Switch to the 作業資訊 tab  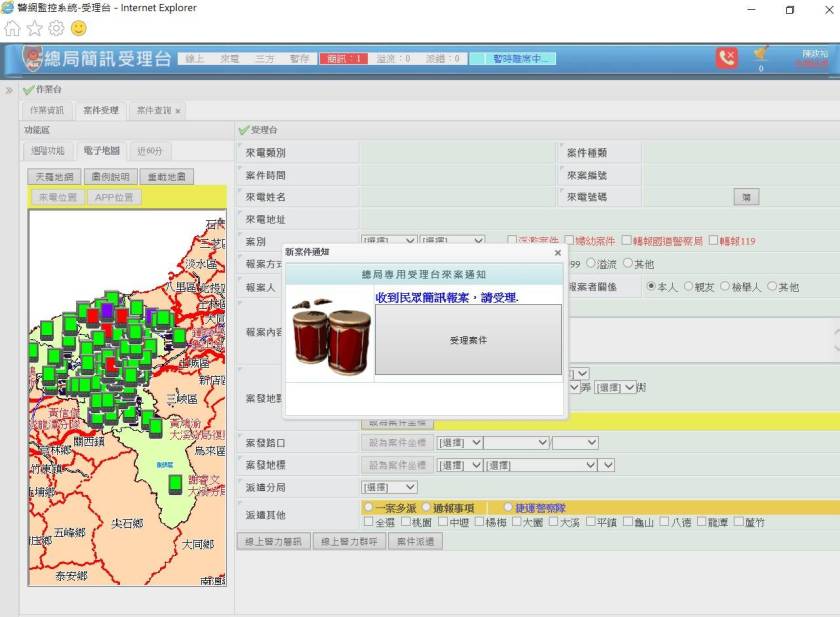click(46, 110)
